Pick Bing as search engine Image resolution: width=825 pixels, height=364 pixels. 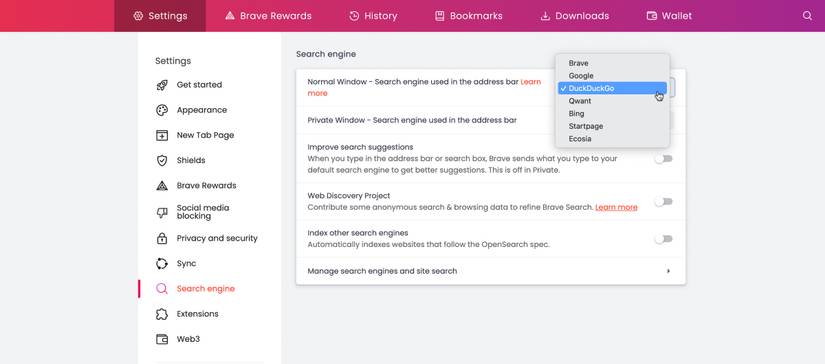tap(612, 114)
